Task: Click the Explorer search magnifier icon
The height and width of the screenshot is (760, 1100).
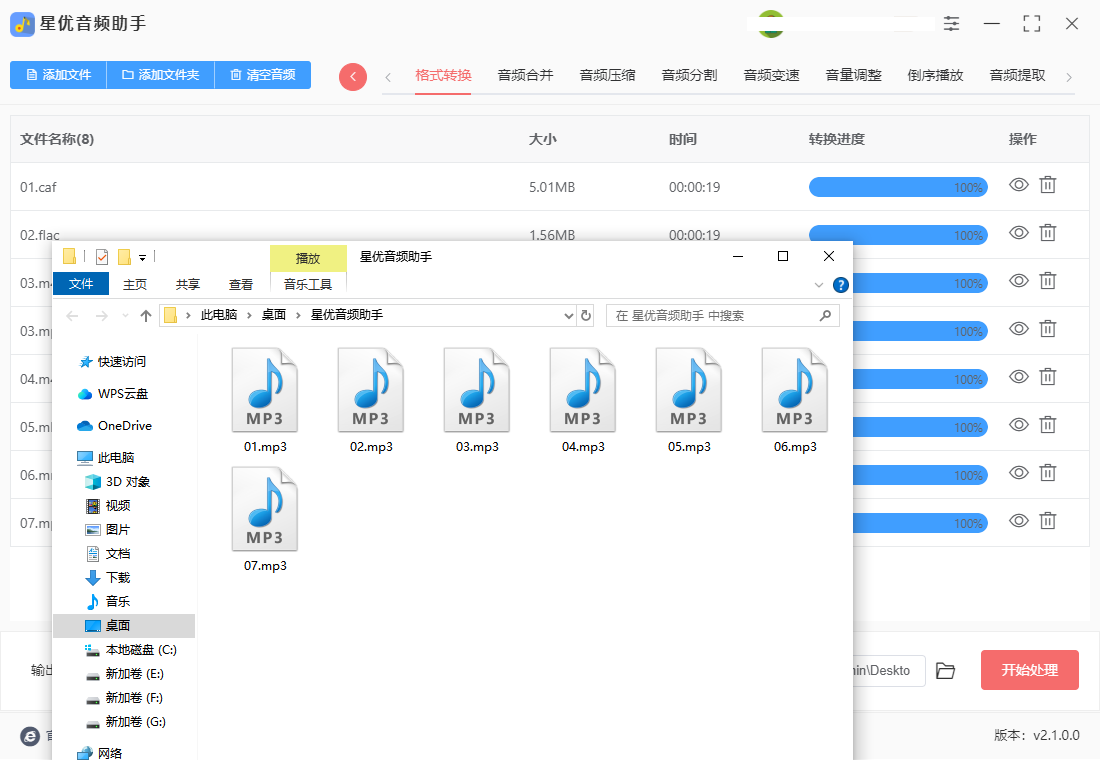Action: [825, 316]
